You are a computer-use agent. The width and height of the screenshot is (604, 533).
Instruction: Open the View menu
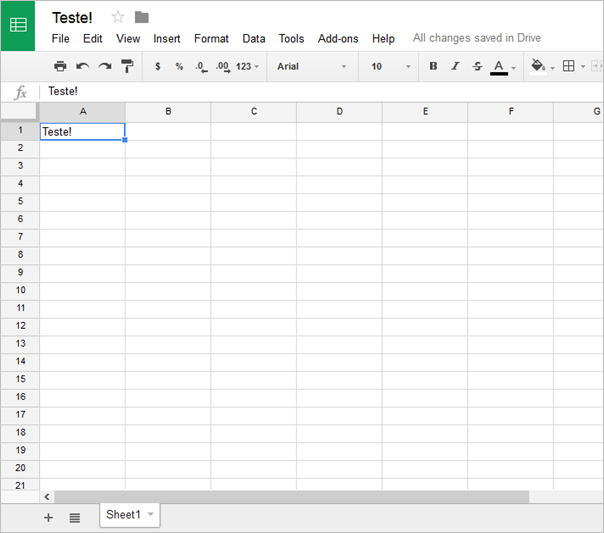click(128, 39)
